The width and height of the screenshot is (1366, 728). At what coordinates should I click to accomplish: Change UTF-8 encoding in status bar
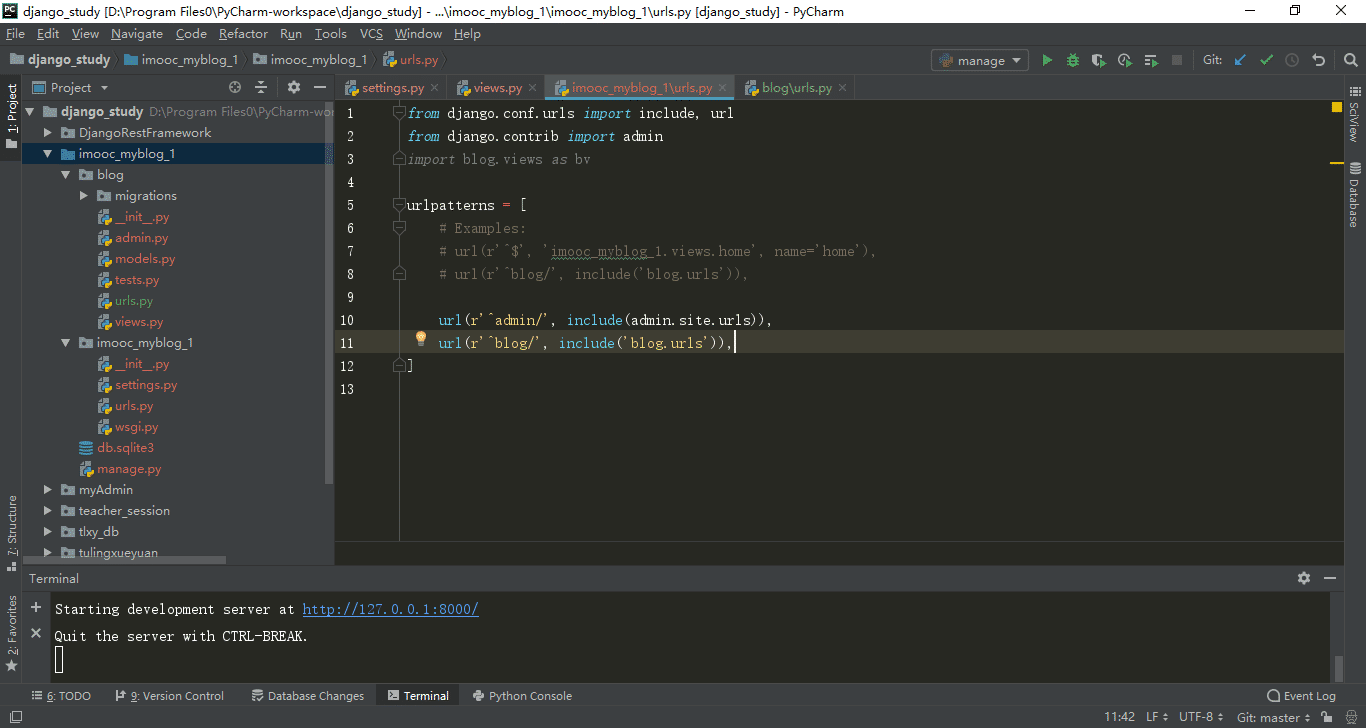[x=1200, y=717]
